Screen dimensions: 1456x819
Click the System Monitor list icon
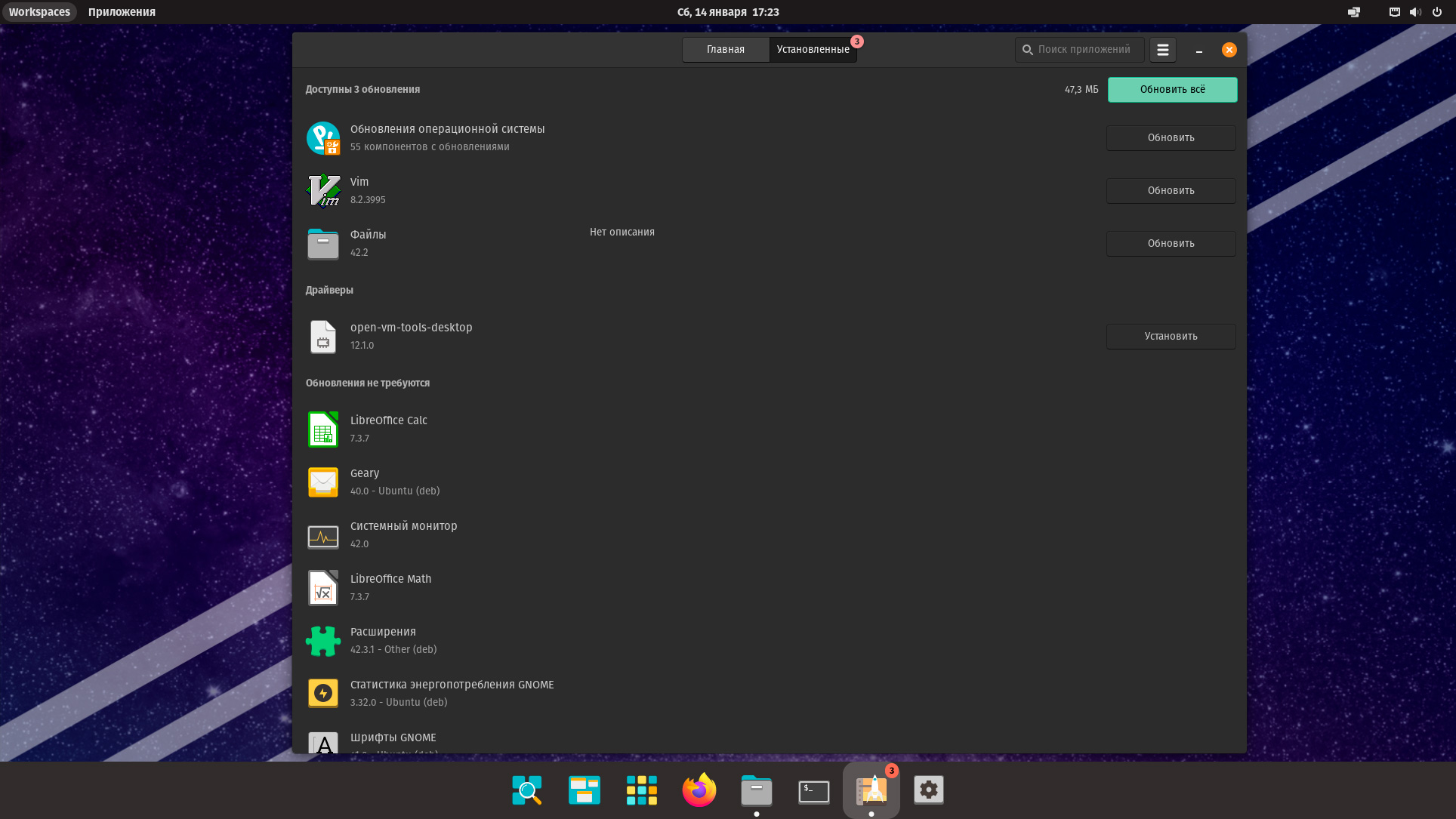point(323,536)
